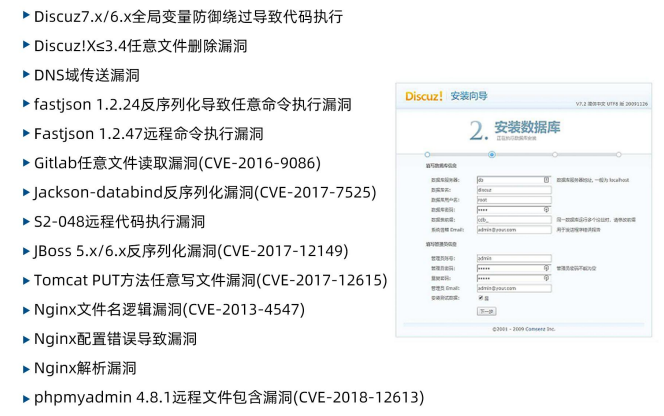
Task: Open 'phpmyadmin 4.8.1远程文件包含漏洞(CVE-2018-12613)' item
Action: (229, 397)
